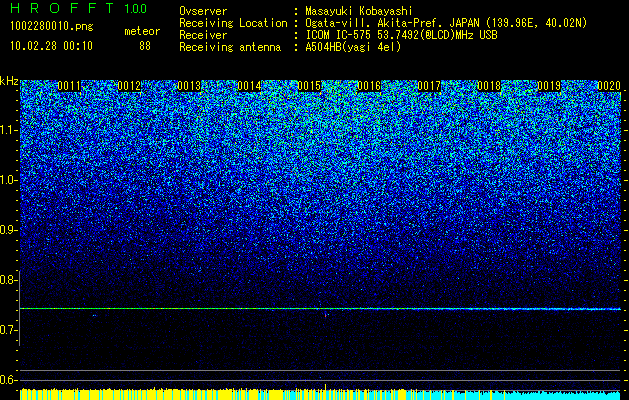Click time marker 0019
Viewport: 629px width, 400px height.
(x=549, y=86)
